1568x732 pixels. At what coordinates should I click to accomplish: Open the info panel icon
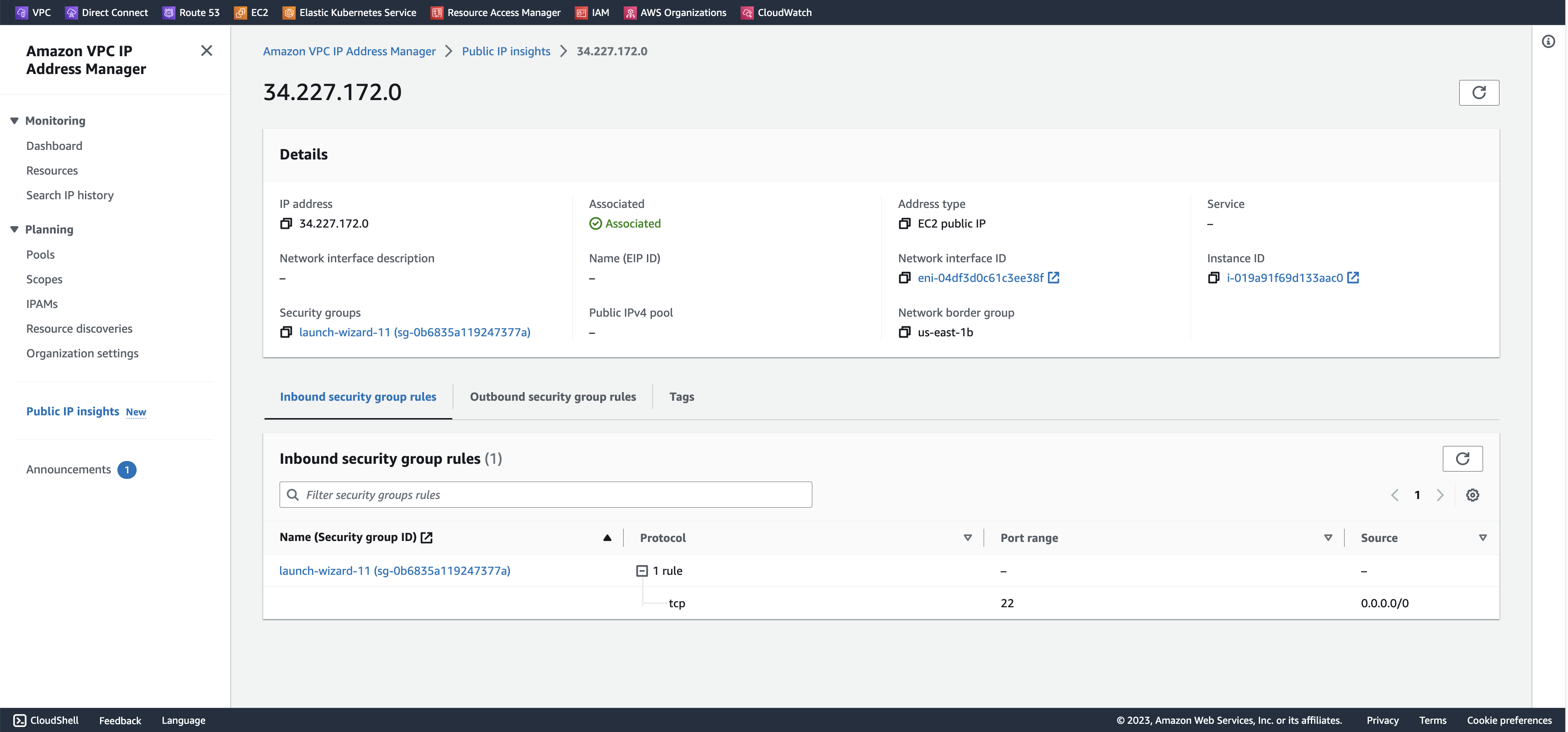click(1548, 42)
